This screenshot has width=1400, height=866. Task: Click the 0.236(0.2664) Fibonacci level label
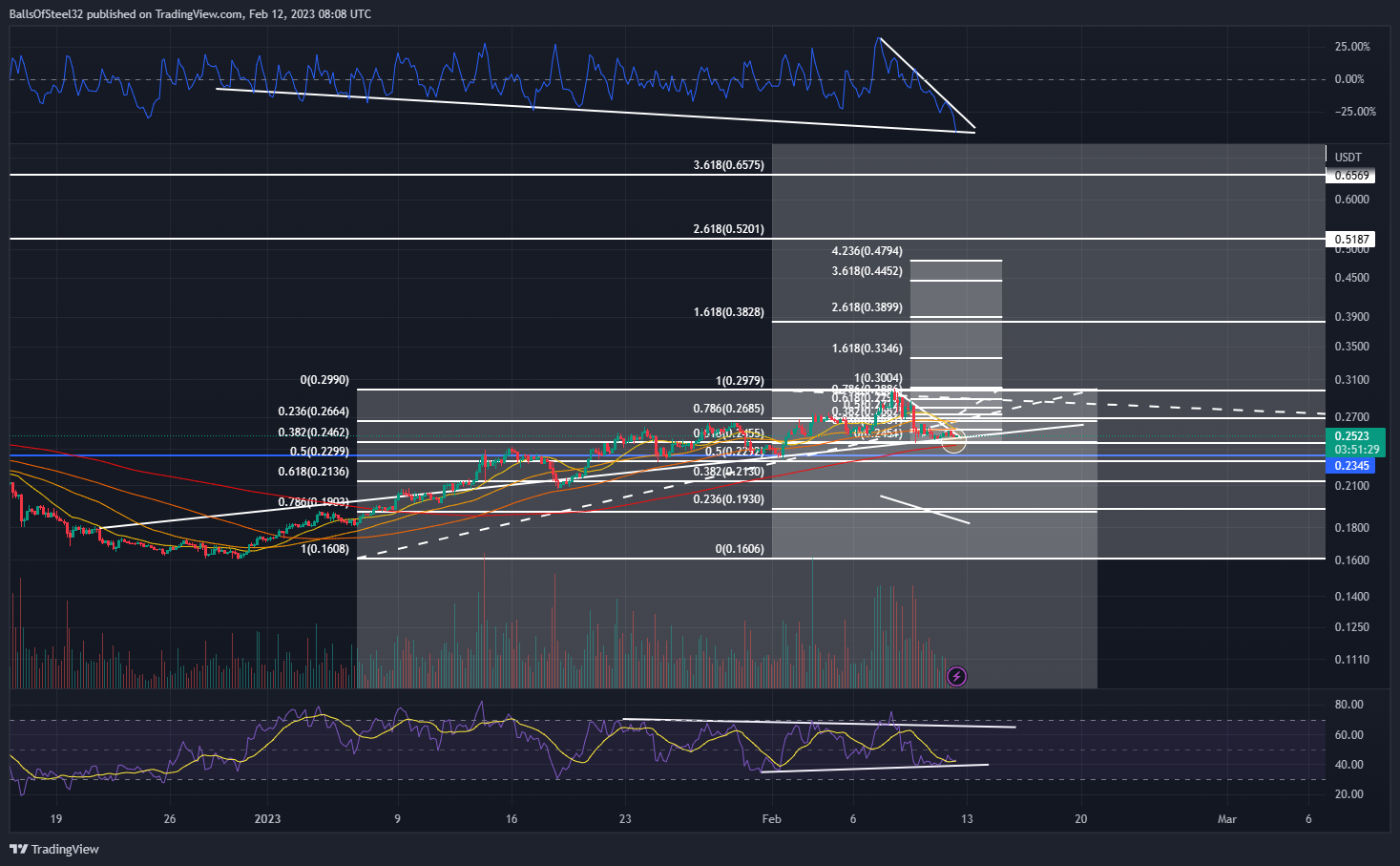pos(314,412)
